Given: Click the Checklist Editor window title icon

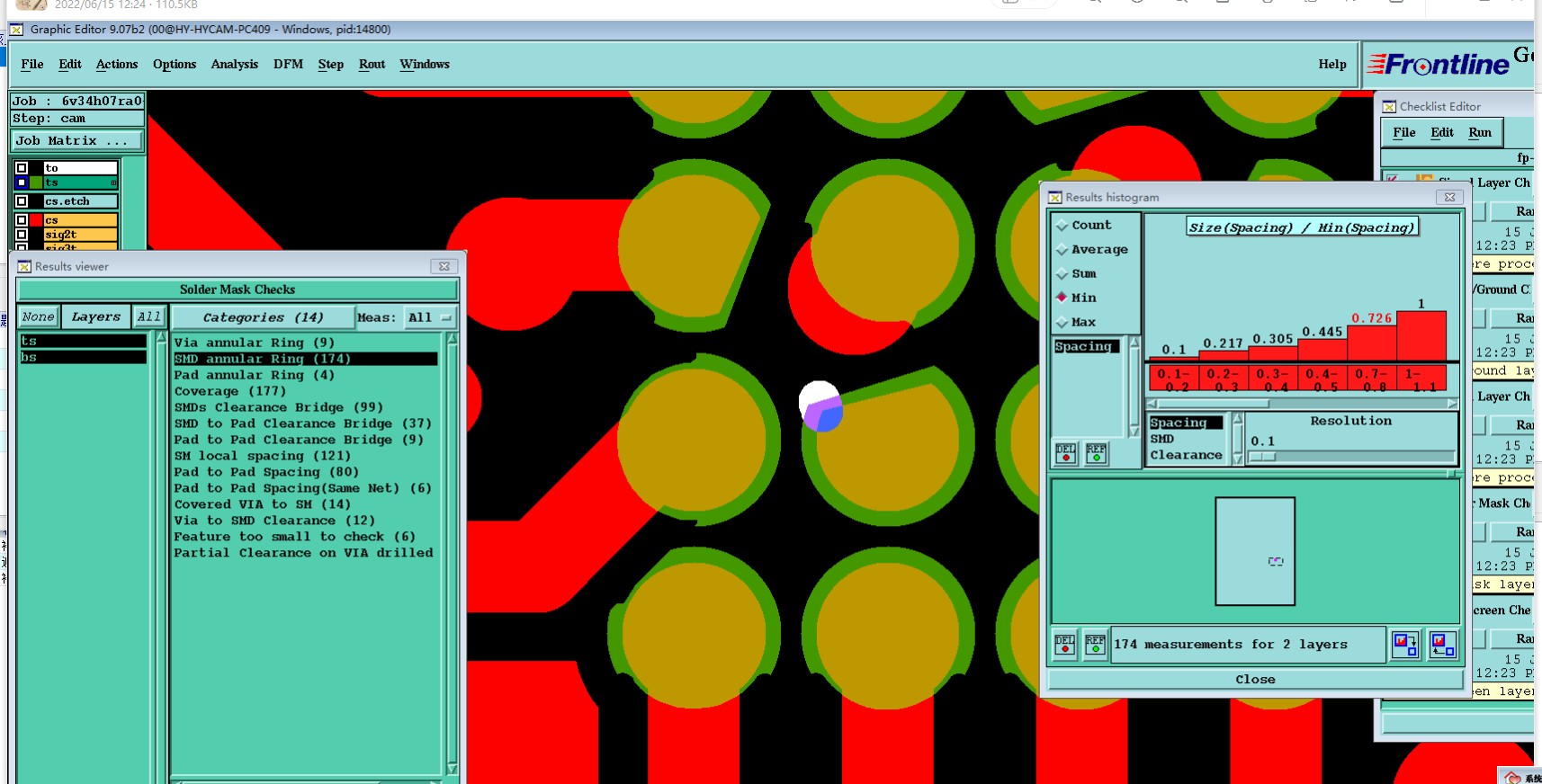Looking at the screenshot, I should coord(1389,107).
